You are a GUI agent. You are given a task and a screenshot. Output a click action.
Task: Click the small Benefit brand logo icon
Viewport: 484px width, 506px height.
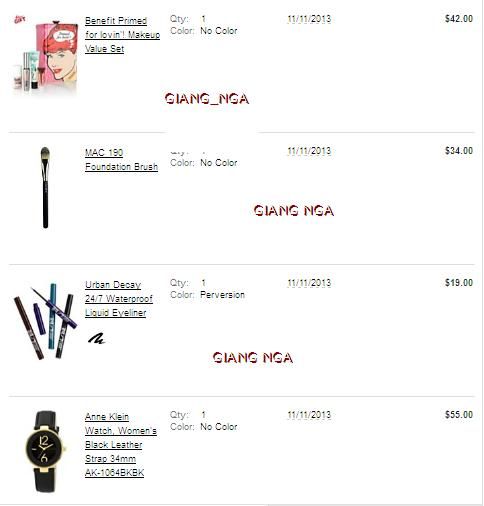coord(20,19)
